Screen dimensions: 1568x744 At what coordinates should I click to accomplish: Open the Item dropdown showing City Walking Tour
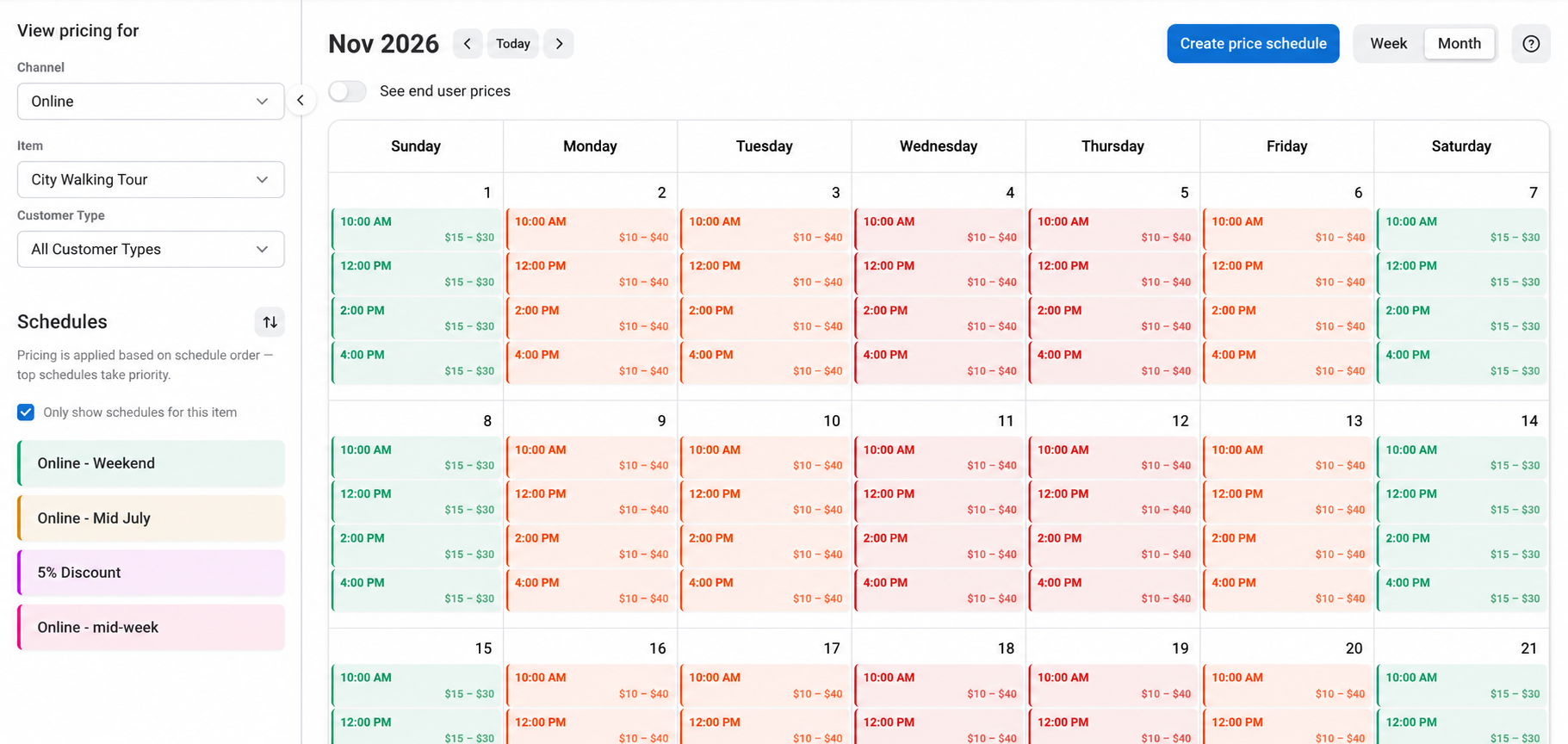click(x=151, y=180)
